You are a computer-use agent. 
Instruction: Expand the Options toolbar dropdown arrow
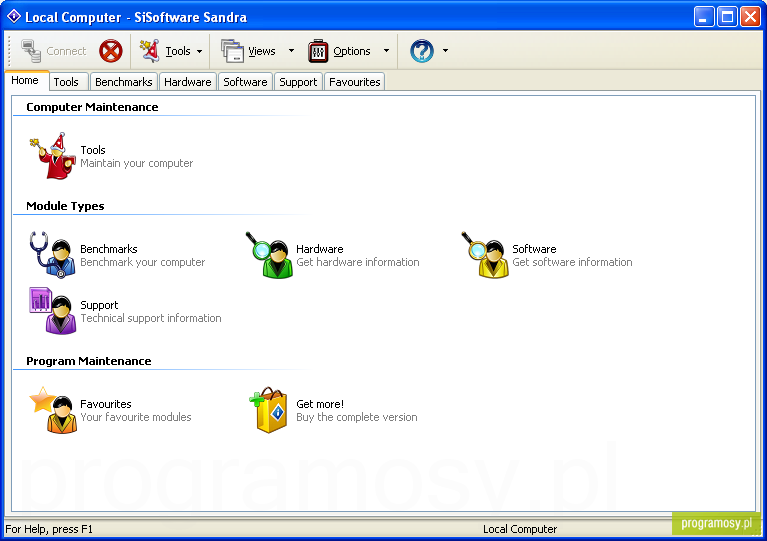pos(386,50)
